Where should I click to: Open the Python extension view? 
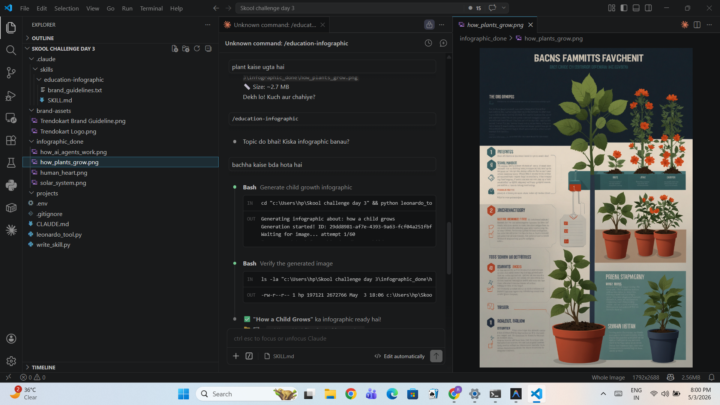click(11, 185)
